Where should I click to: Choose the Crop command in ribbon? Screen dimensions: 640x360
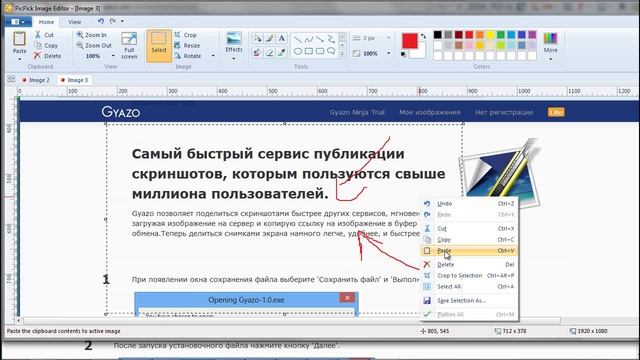coord(186,35)
